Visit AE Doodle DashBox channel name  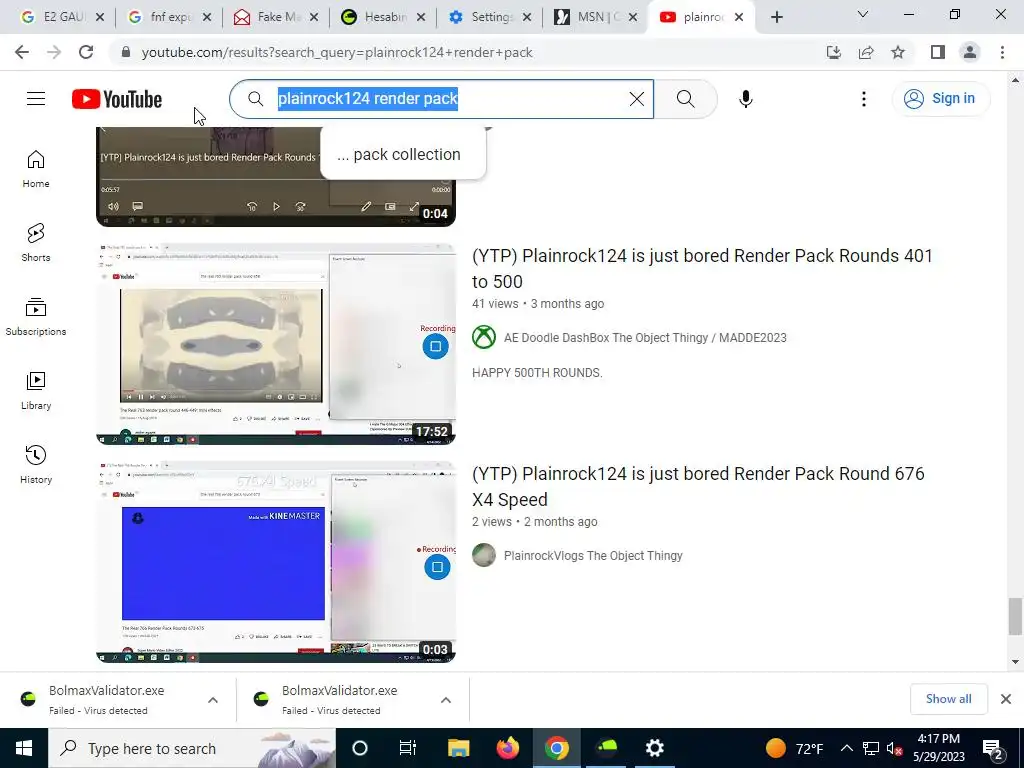(645, 338)
